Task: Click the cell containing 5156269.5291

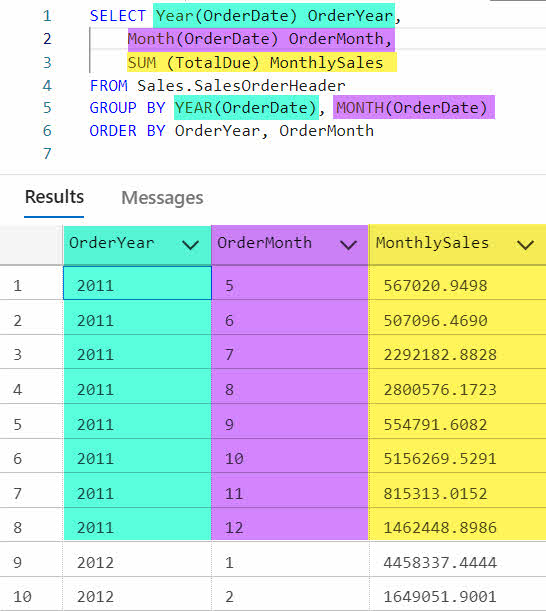Action: pyautogui.click(x=458, y=459)
